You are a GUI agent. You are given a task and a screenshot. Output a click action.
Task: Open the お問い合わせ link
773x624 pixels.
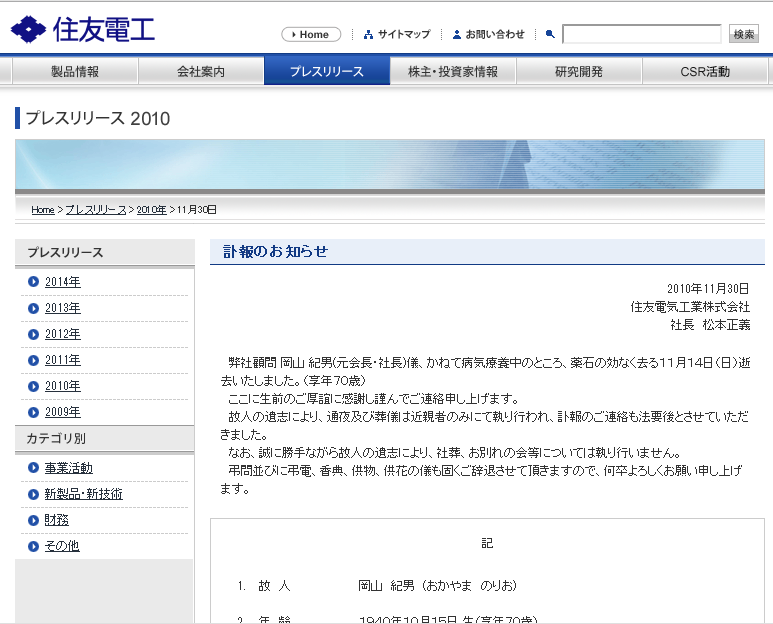495,35
